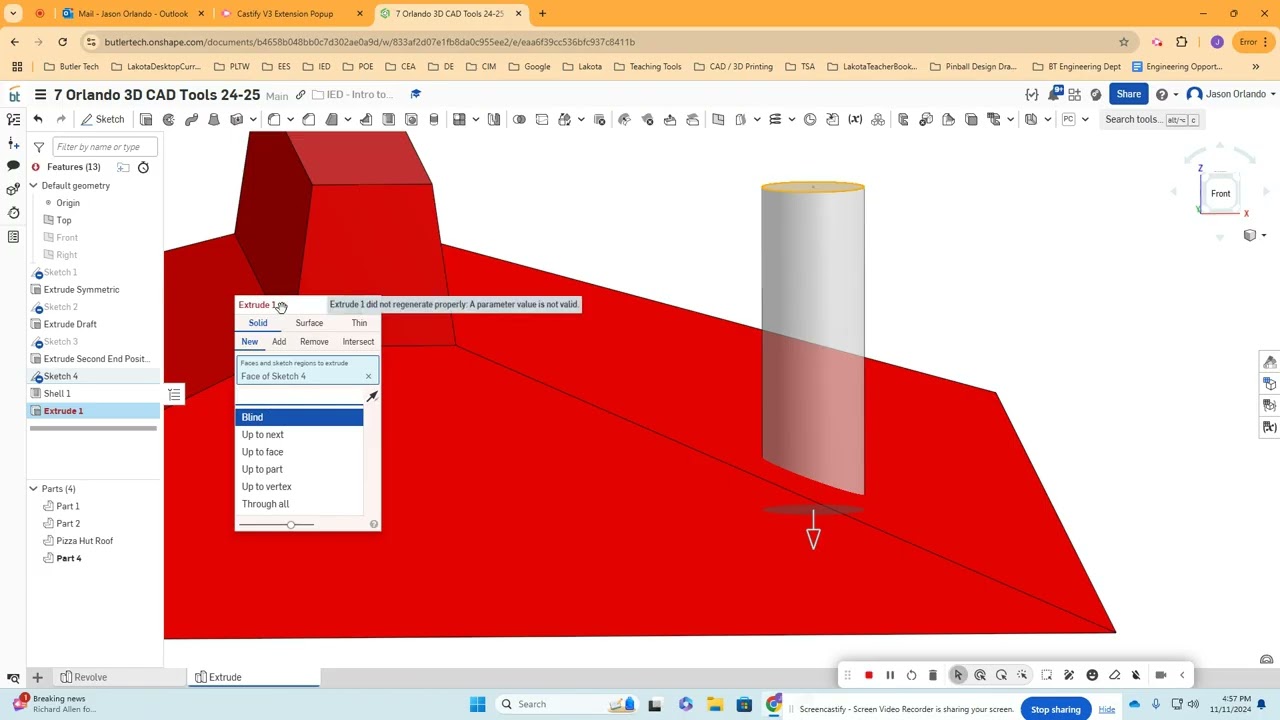The width and height of the screenshot is (1280, 720).
Task: Select the Shell tool icon
Action: click(389, 119)
